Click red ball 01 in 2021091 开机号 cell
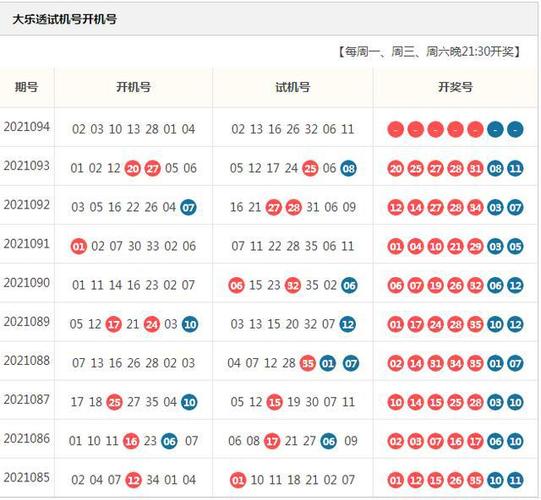This screenshot has width=541, height=500. click(x=78, y=246)
